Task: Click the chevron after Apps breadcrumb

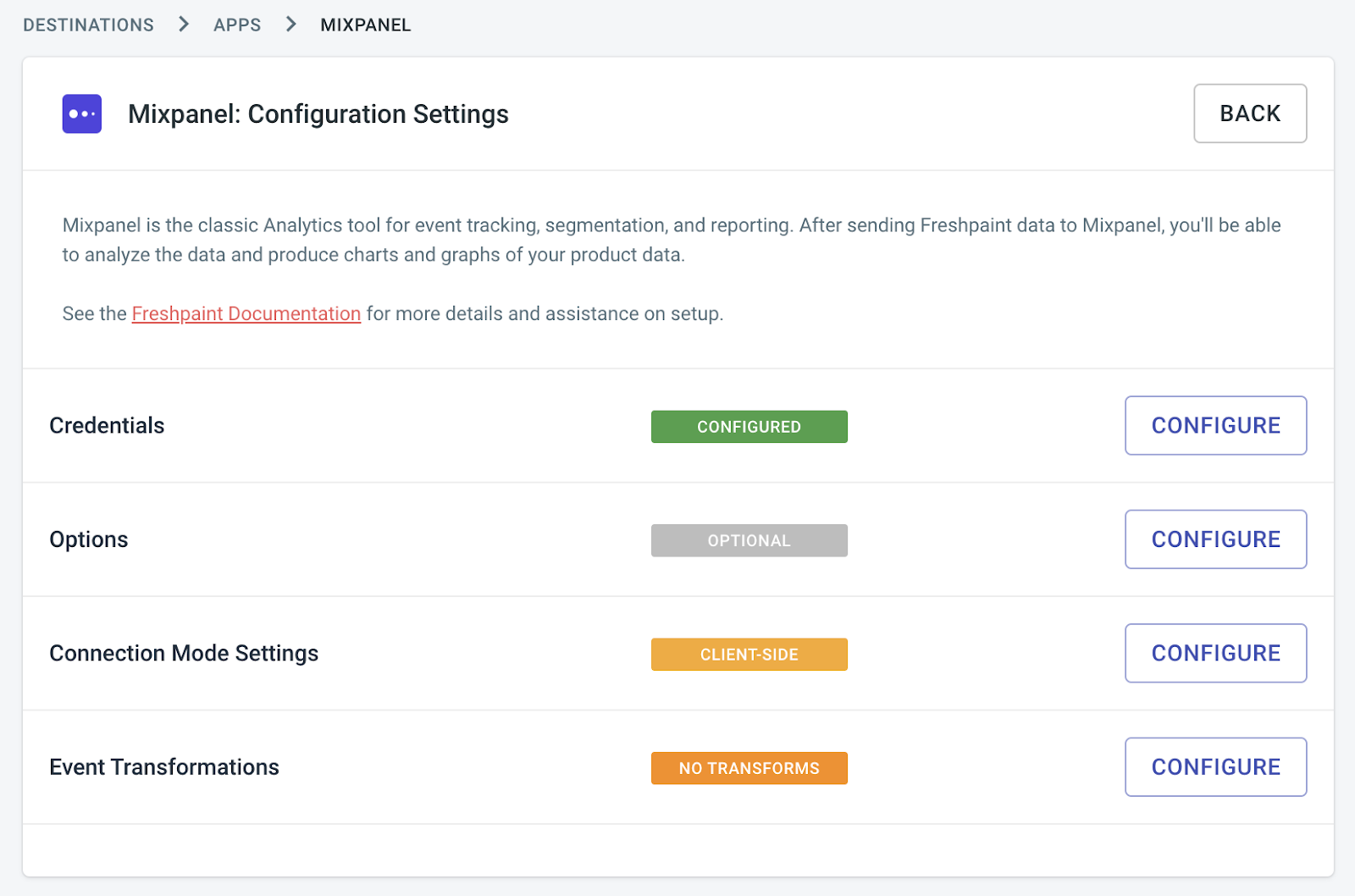Action: coord(290,25)
